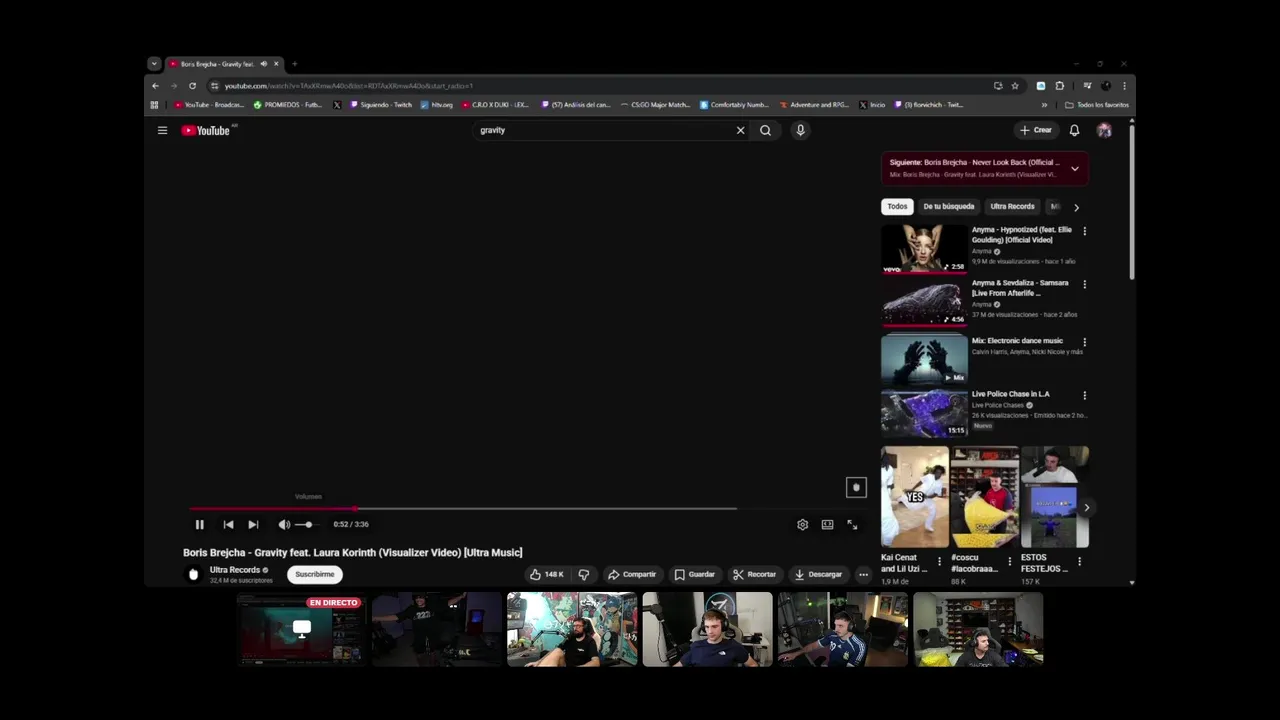Download the video with Descargar

[x=818, y=574]
